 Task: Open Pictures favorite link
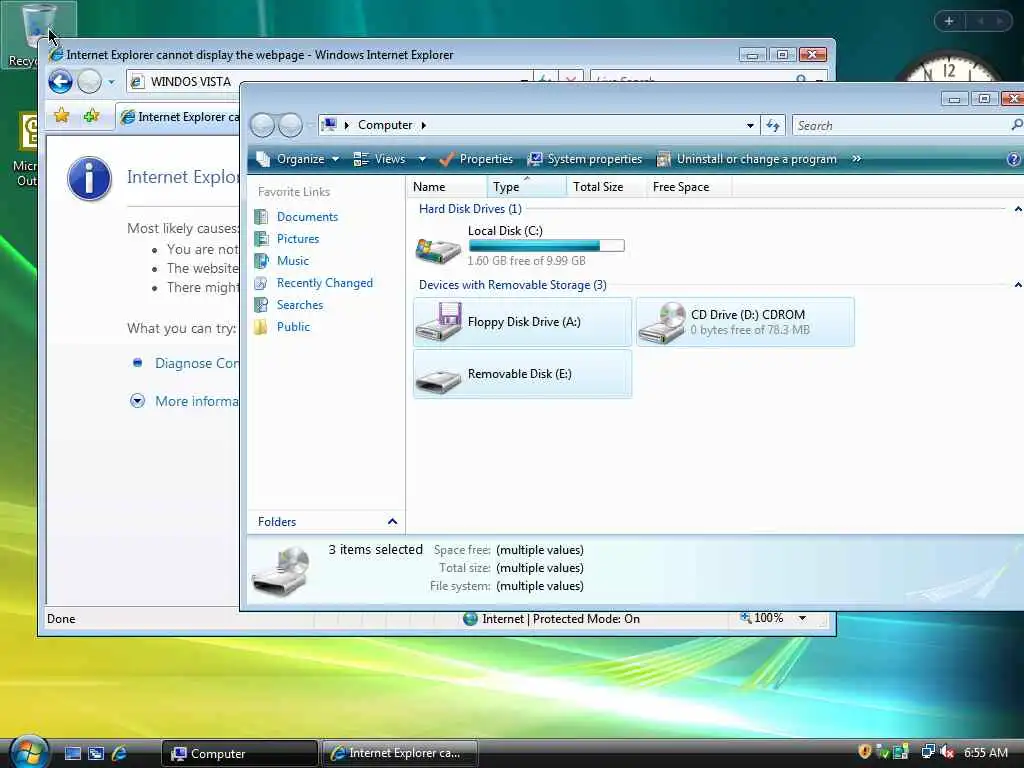[x=298, y=239]
